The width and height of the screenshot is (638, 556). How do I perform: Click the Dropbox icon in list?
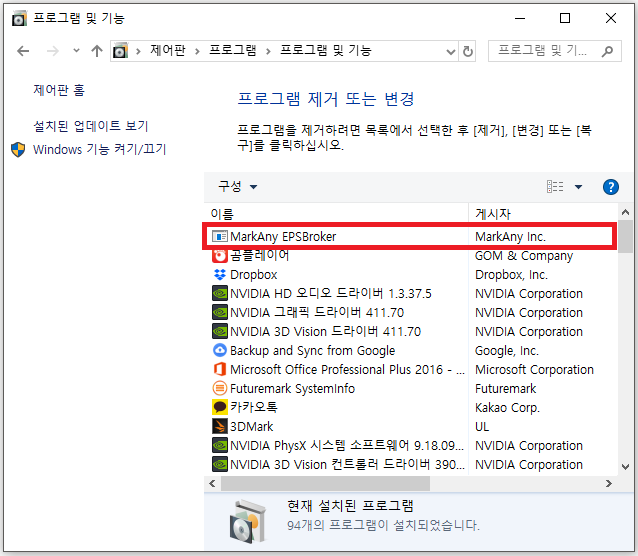click(x=220, y=275)
